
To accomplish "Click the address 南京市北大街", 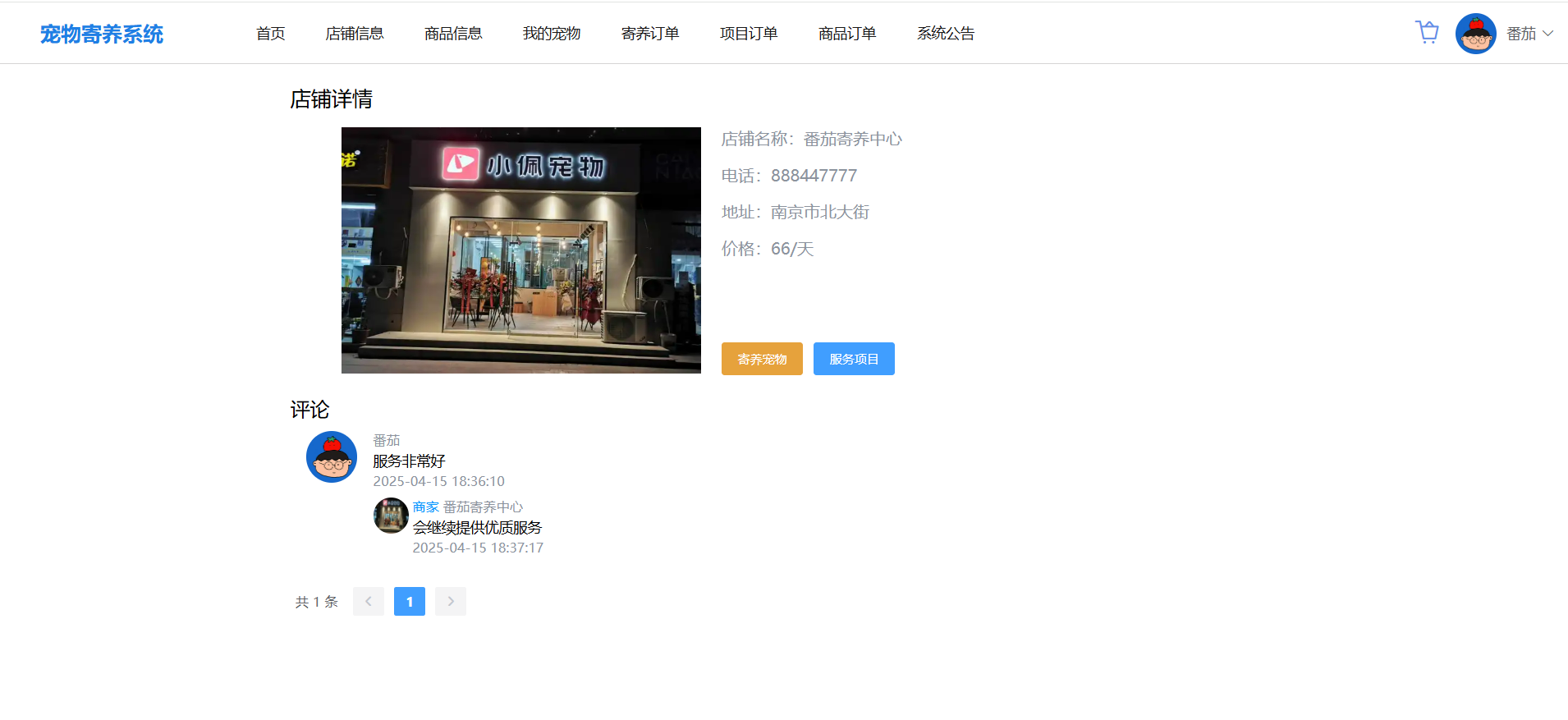I will pyautogui.click(x=820, y=212).
